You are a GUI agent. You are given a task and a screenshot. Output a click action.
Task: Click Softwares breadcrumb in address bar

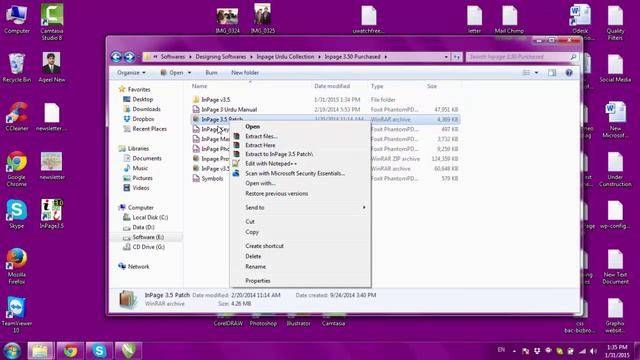[x=173, y=57]
